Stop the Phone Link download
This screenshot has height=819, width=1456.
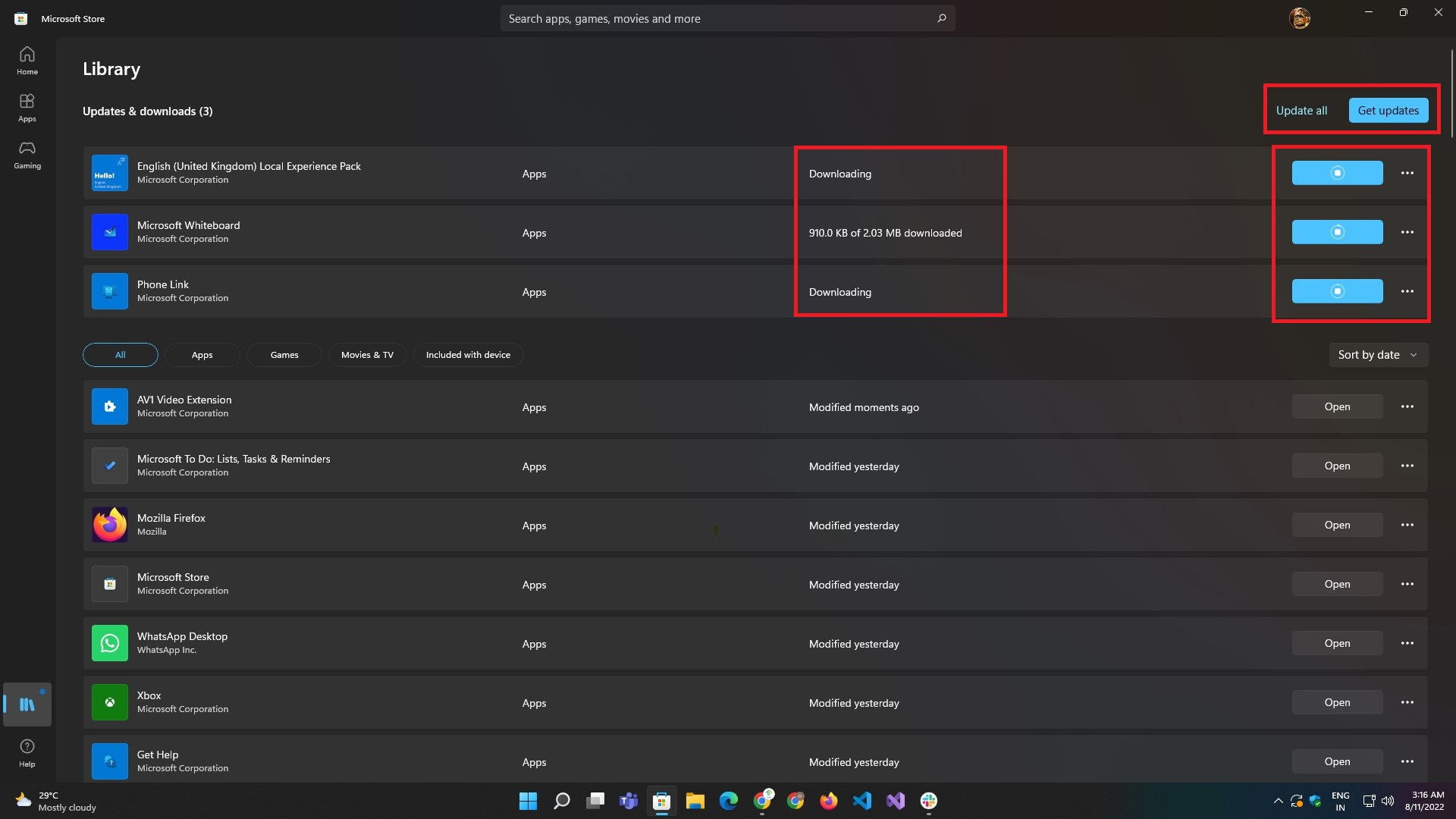click(x=1337, y=291)
